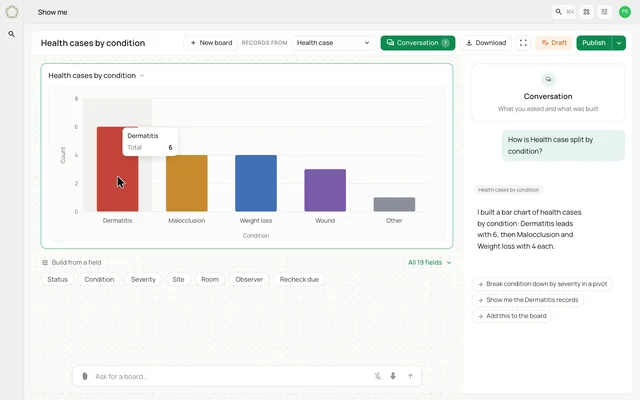Click the Conversation chat bubble icon

pos(548,79)
